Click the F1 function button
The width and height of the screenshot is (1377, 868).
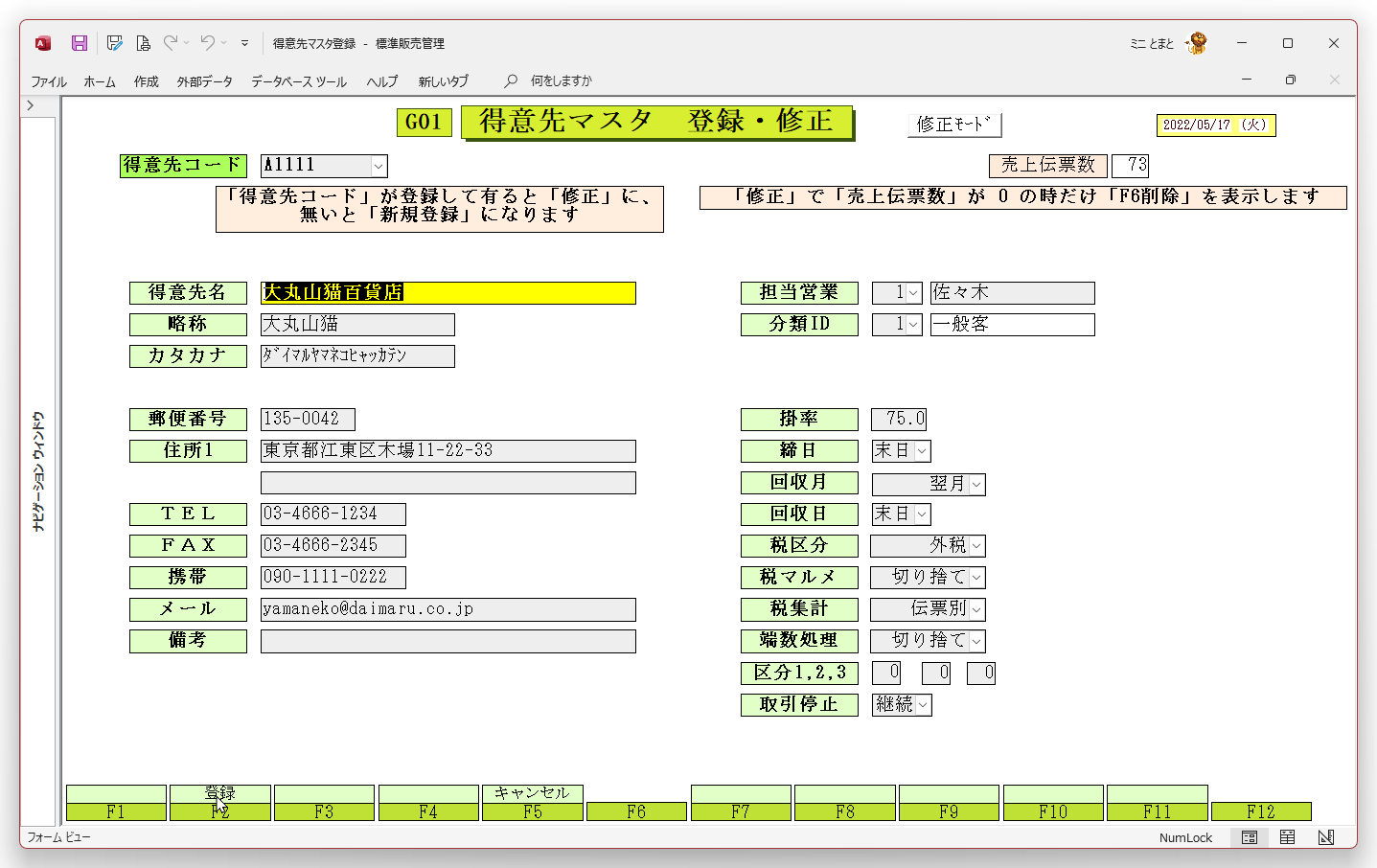tap(116, 803)
